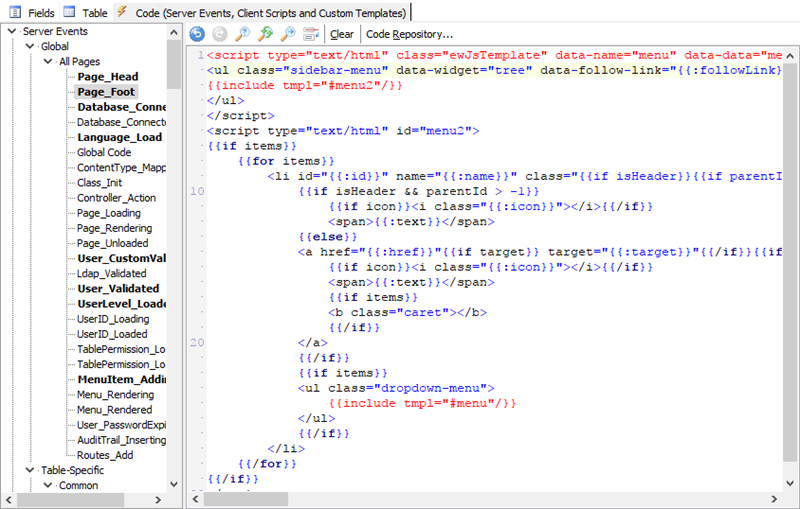Click the go-to-line icon
The width and height of the screenshot is (800, 509).
[x=311, y=34]
